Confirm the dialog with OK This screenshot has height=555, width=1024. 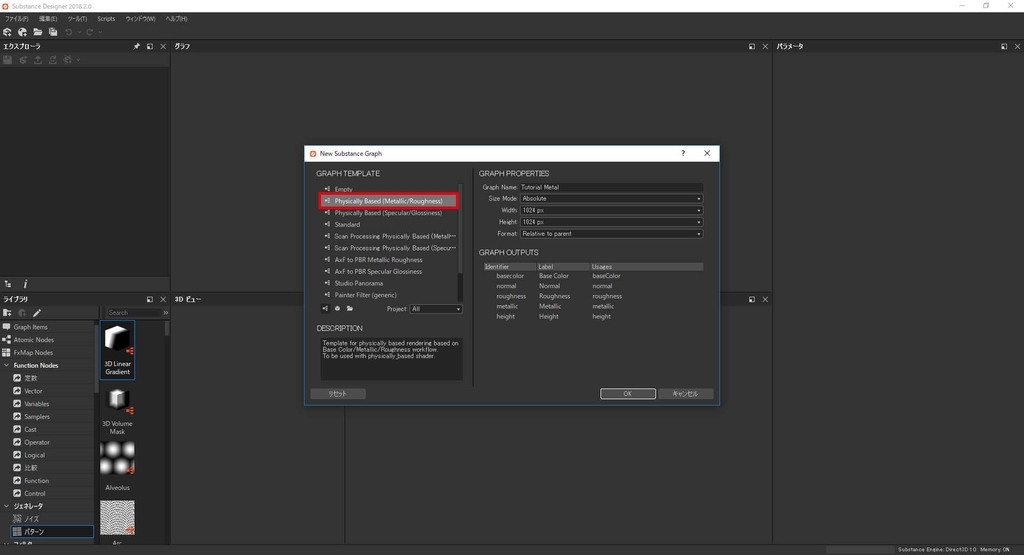(x=628, y=394)
